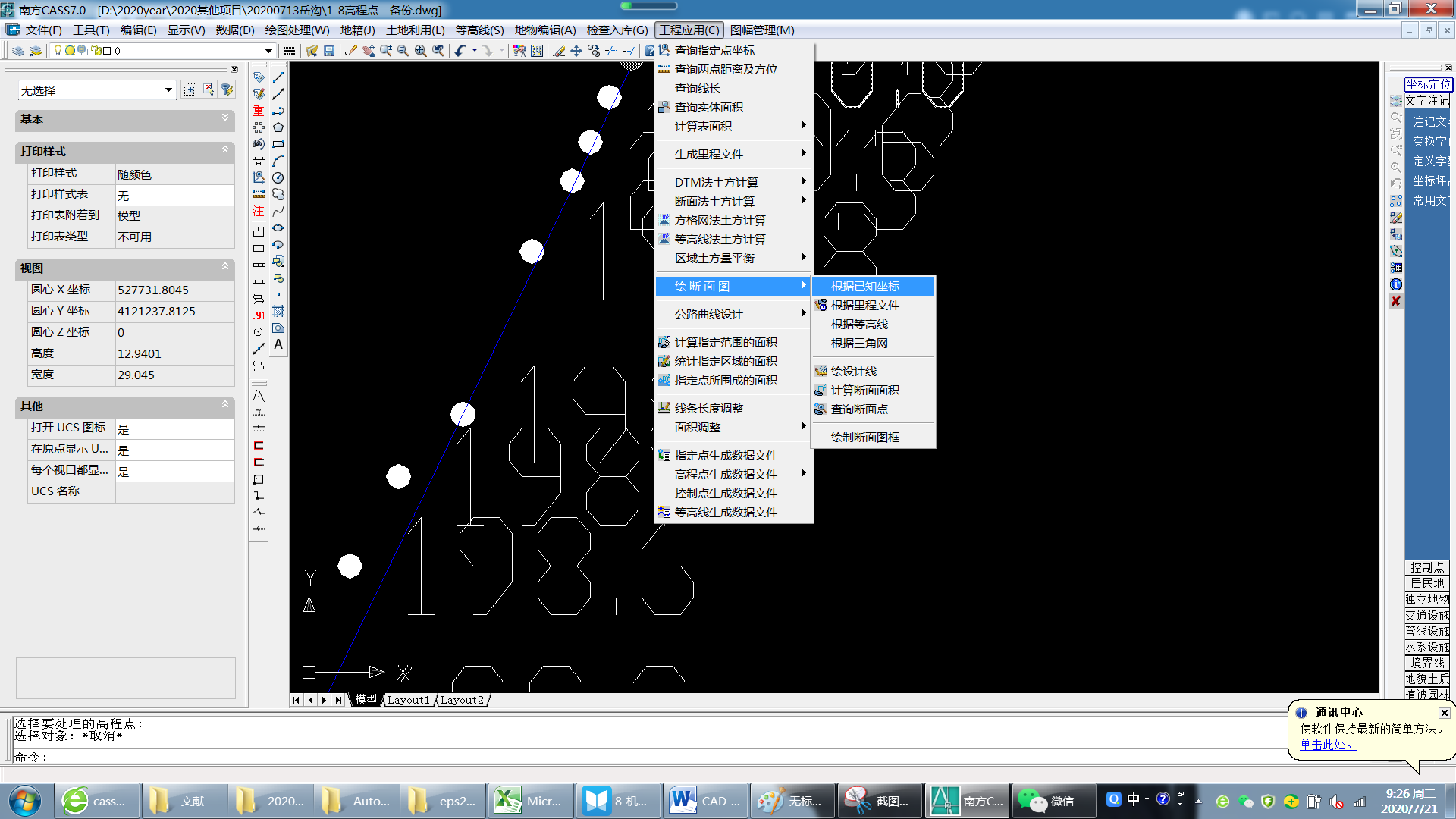1456x819 pixels.
Task: Click the quick select funnel icon
Action: pos(227,89)
